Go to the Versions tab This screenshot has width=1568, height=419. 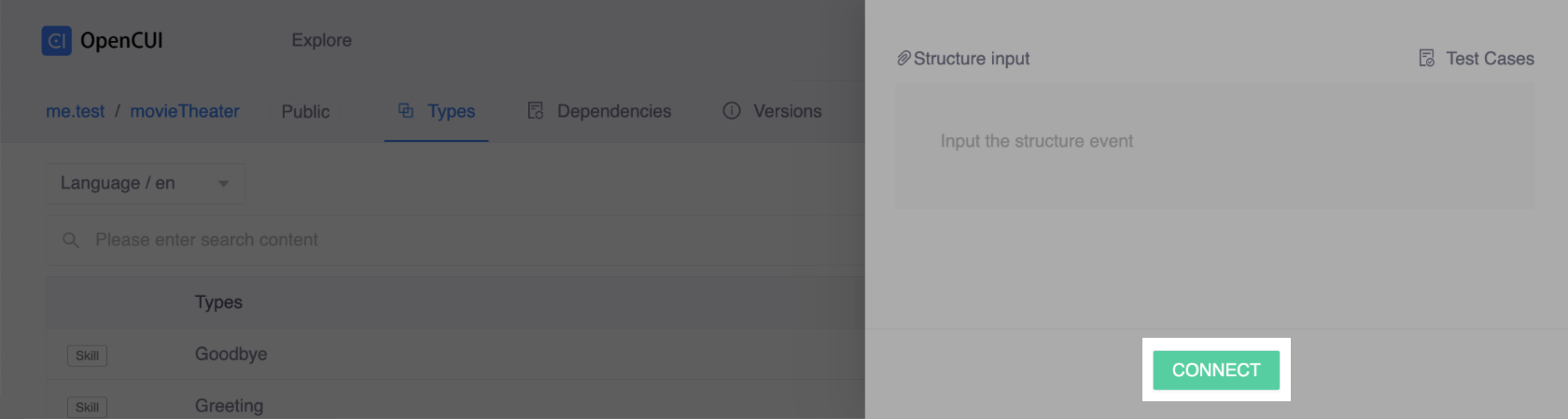787,111
